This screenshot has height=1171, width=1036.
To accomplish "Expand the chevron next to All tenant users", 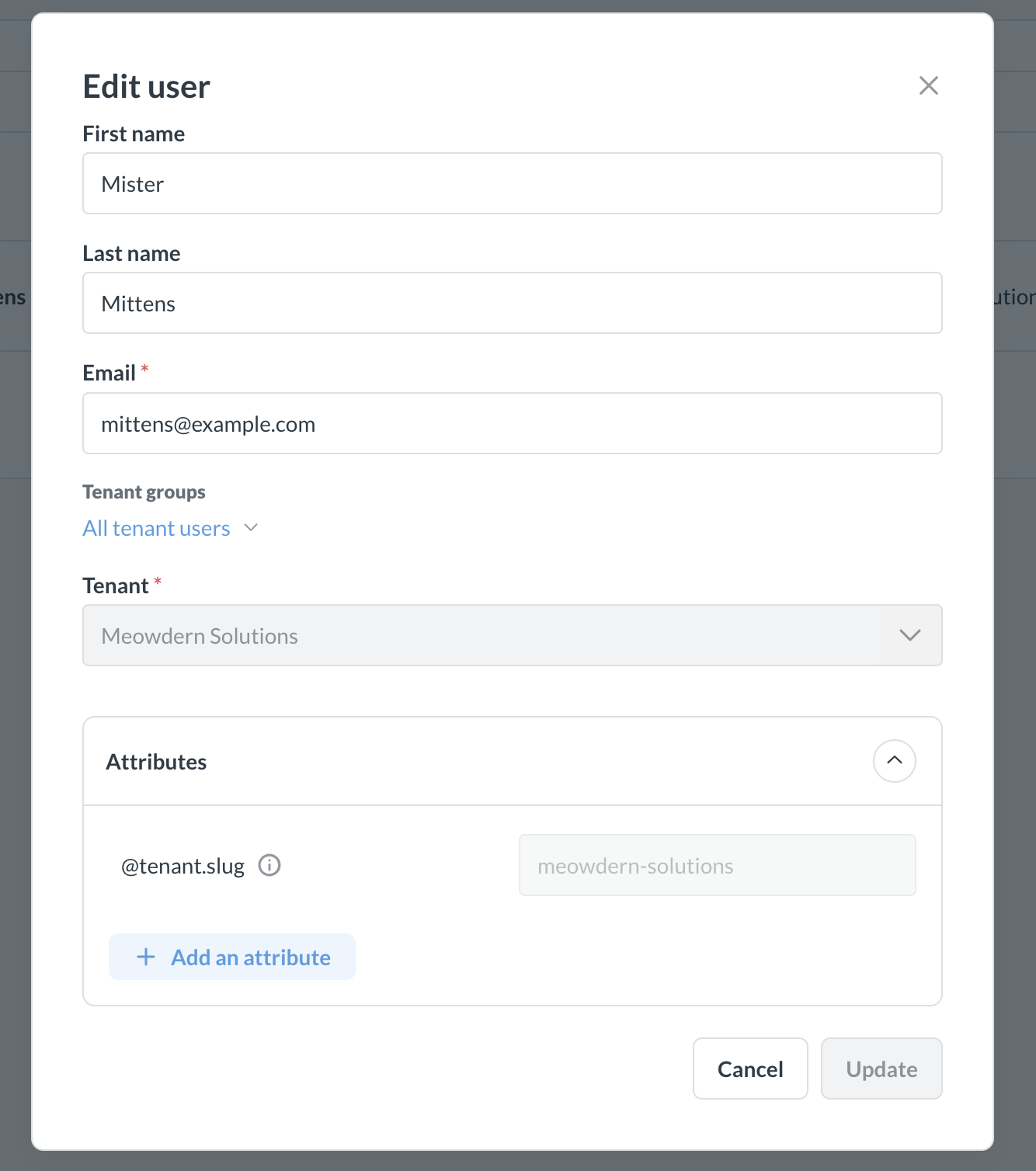I will pos(251,528).
